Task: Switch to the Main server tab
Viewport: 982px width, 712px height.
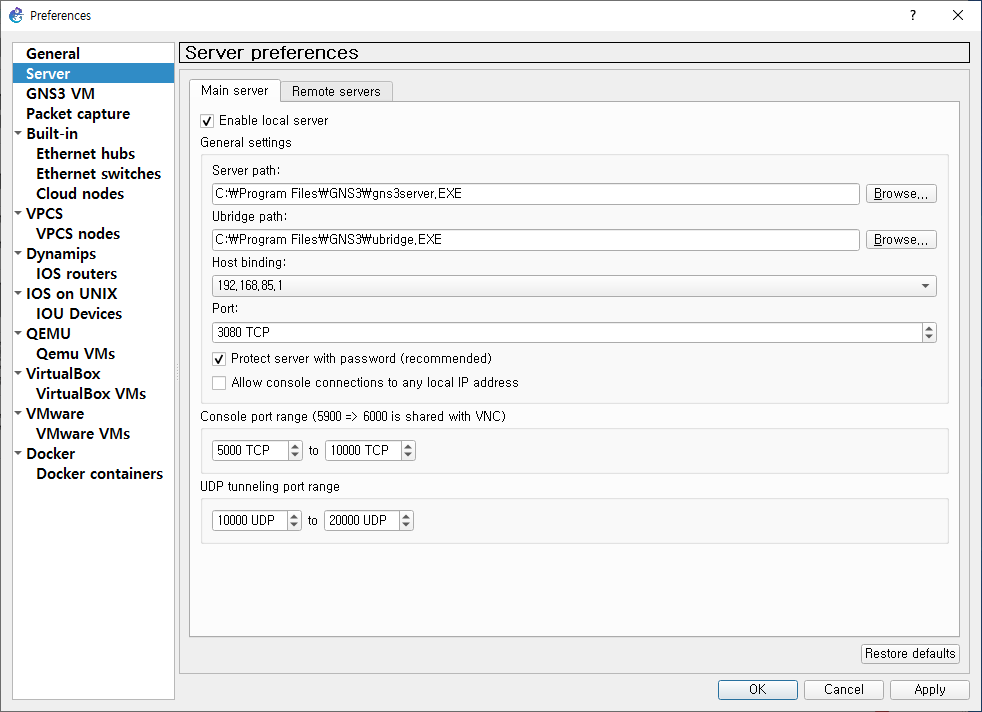Action: pos(234,91)
